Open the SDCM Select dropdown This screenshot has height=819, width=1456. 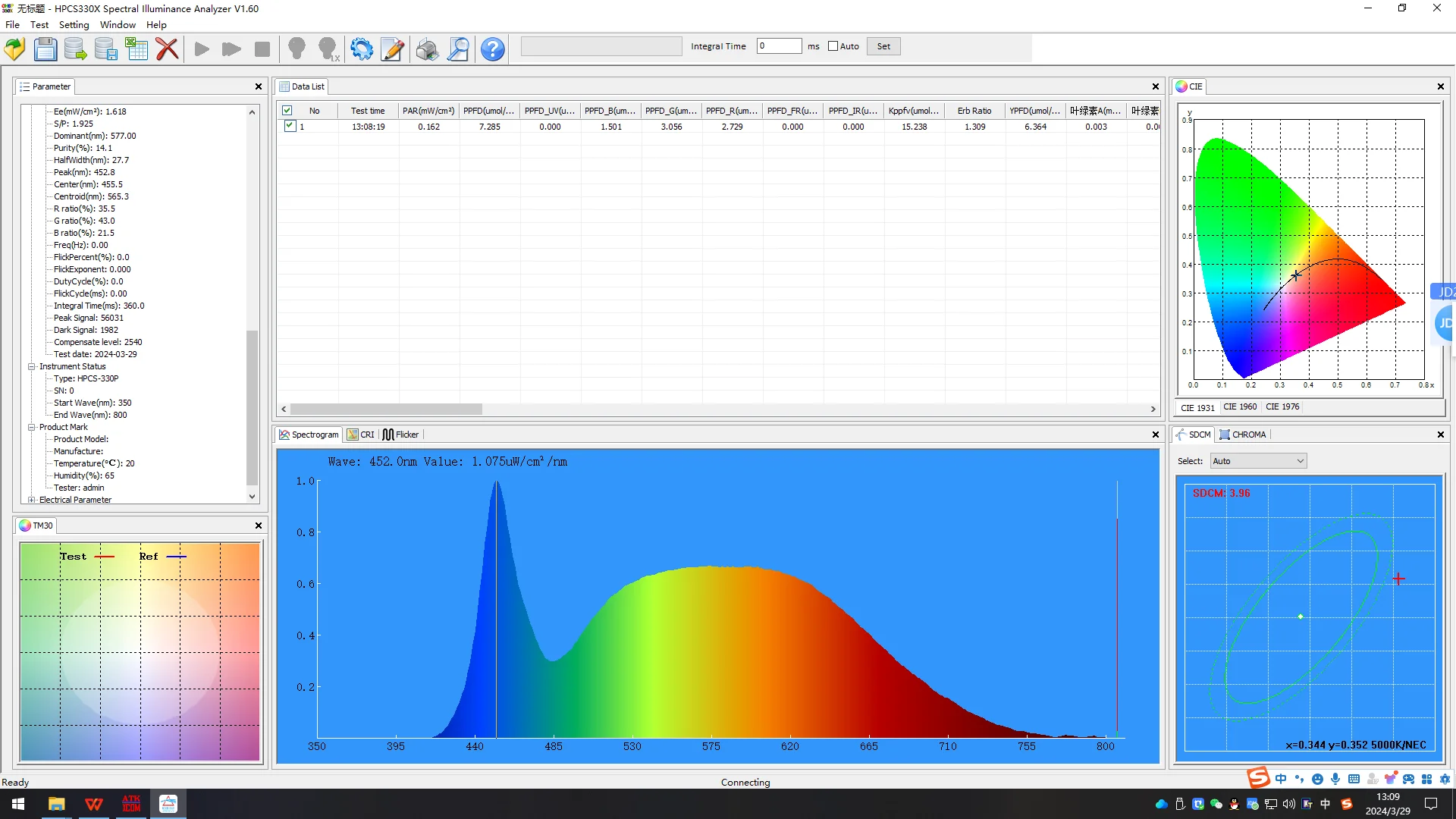pyautogui.click(x=1258, y=461)
